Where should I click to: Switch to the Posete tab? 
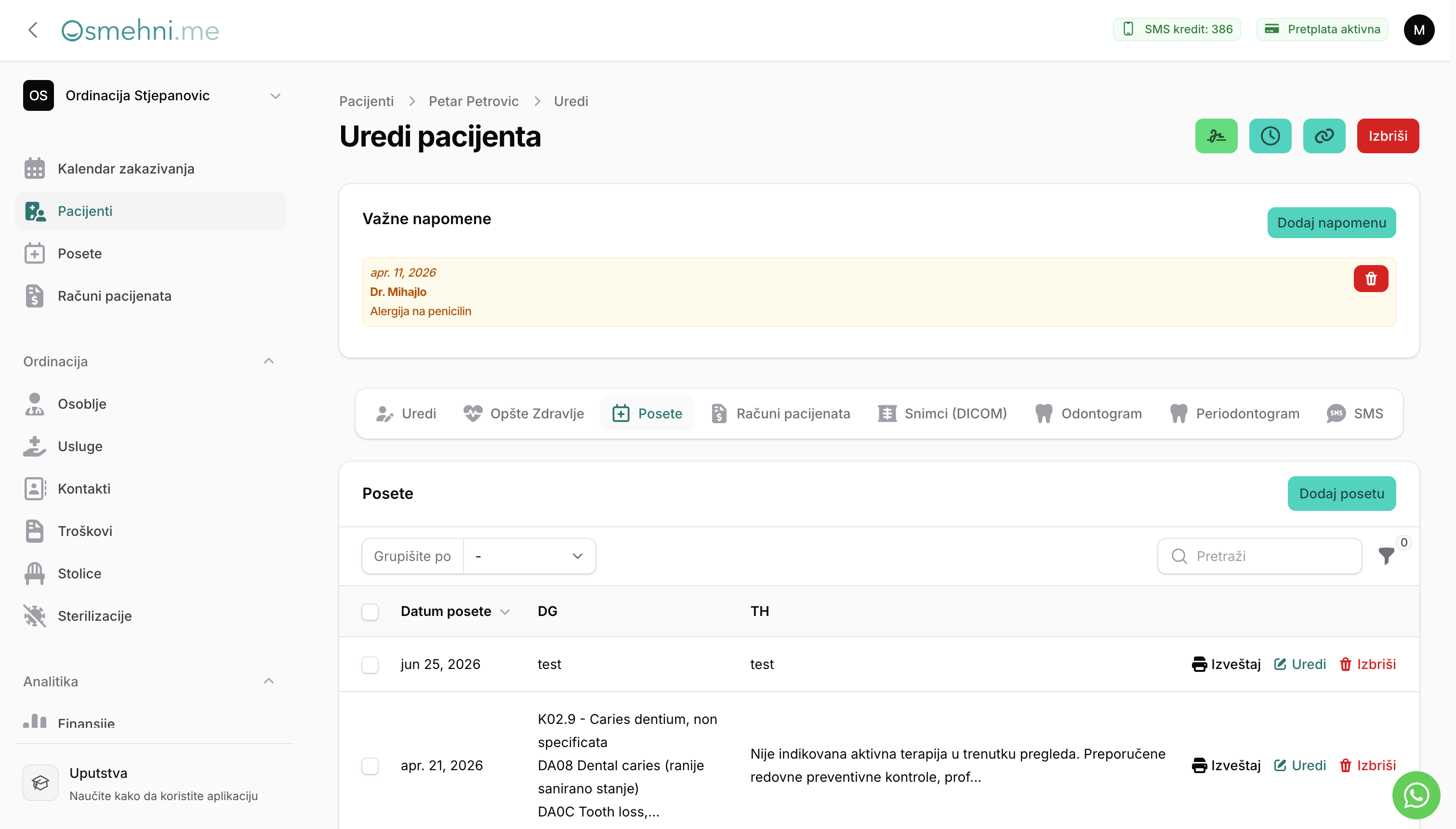[647, 414]
